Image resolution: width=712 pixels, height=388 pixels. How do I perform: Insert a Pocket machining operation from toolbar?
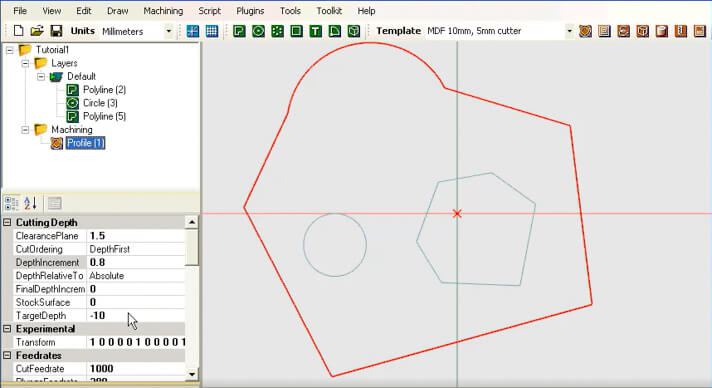604,31
